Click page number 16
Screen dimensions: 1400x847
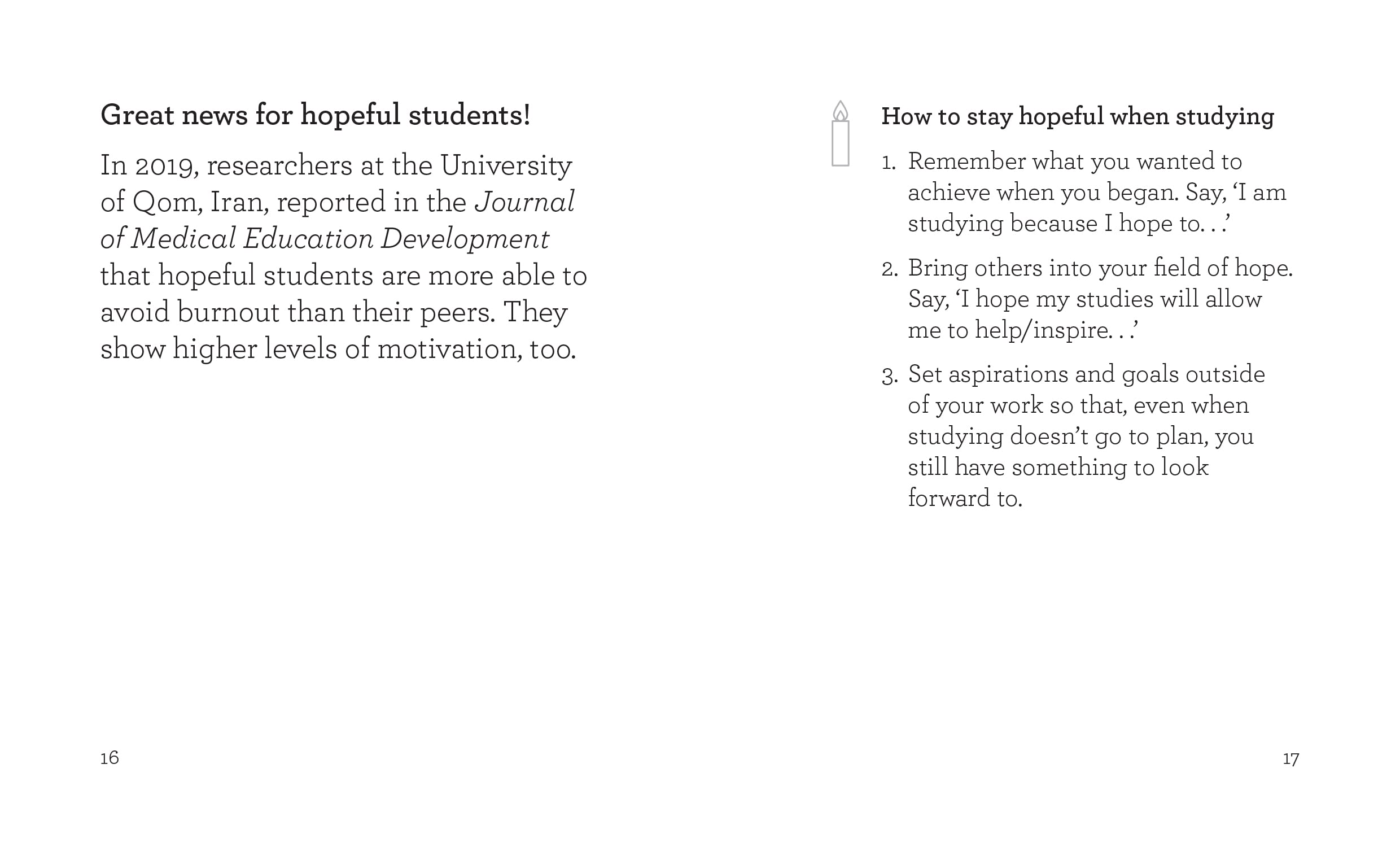pyautogui.click(x=110, y=758)
